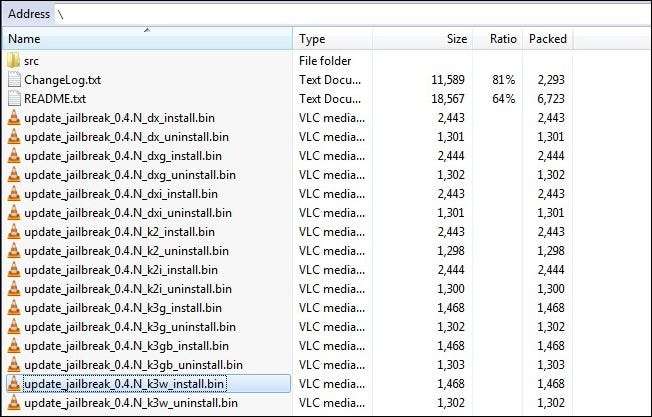The image size is (652, 417).
Task: Click VLC icon for k3gb_install.bin
Action: pyautogui.click(x=14, y=346)
